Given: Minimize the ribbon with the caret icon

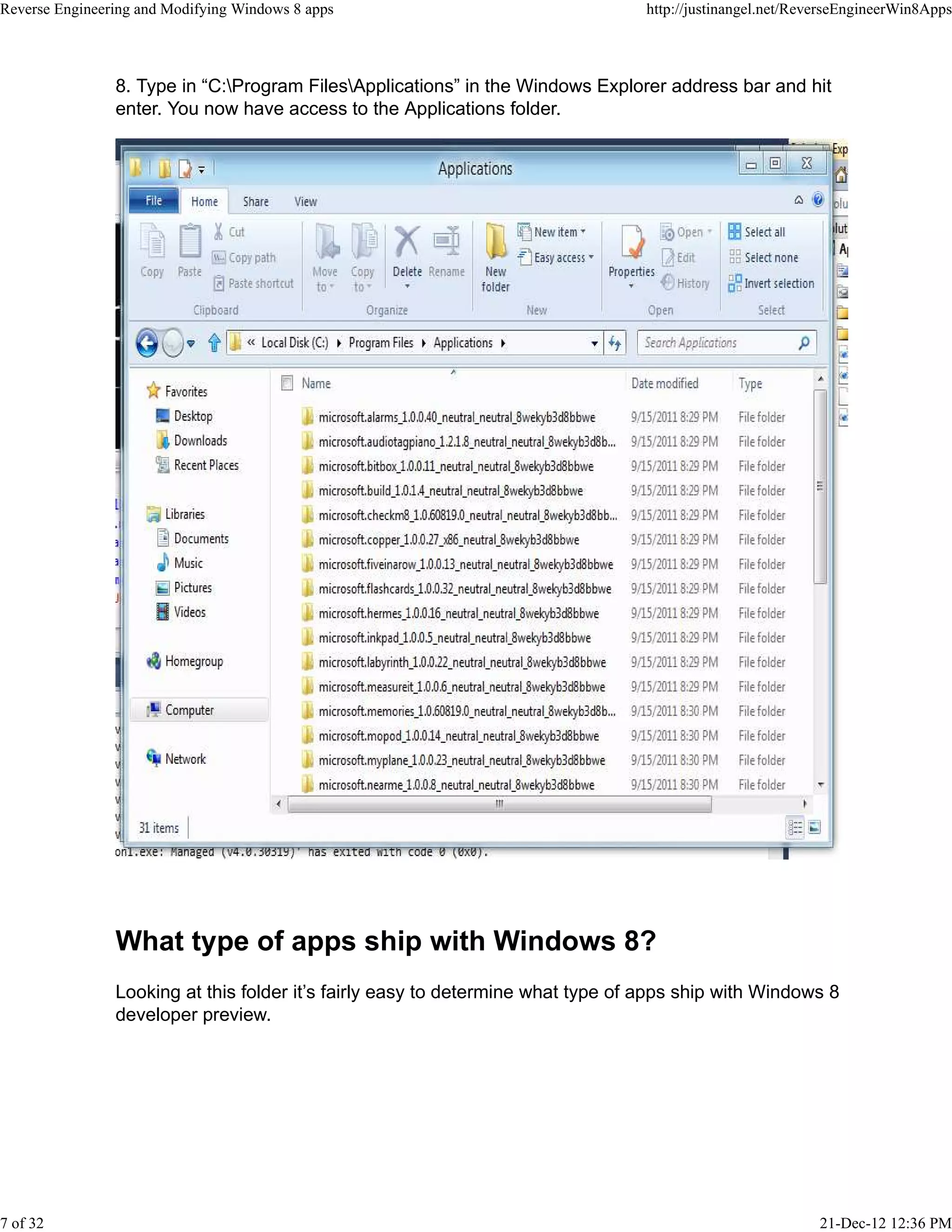Looking at the screenshot, I should (799, 200).
